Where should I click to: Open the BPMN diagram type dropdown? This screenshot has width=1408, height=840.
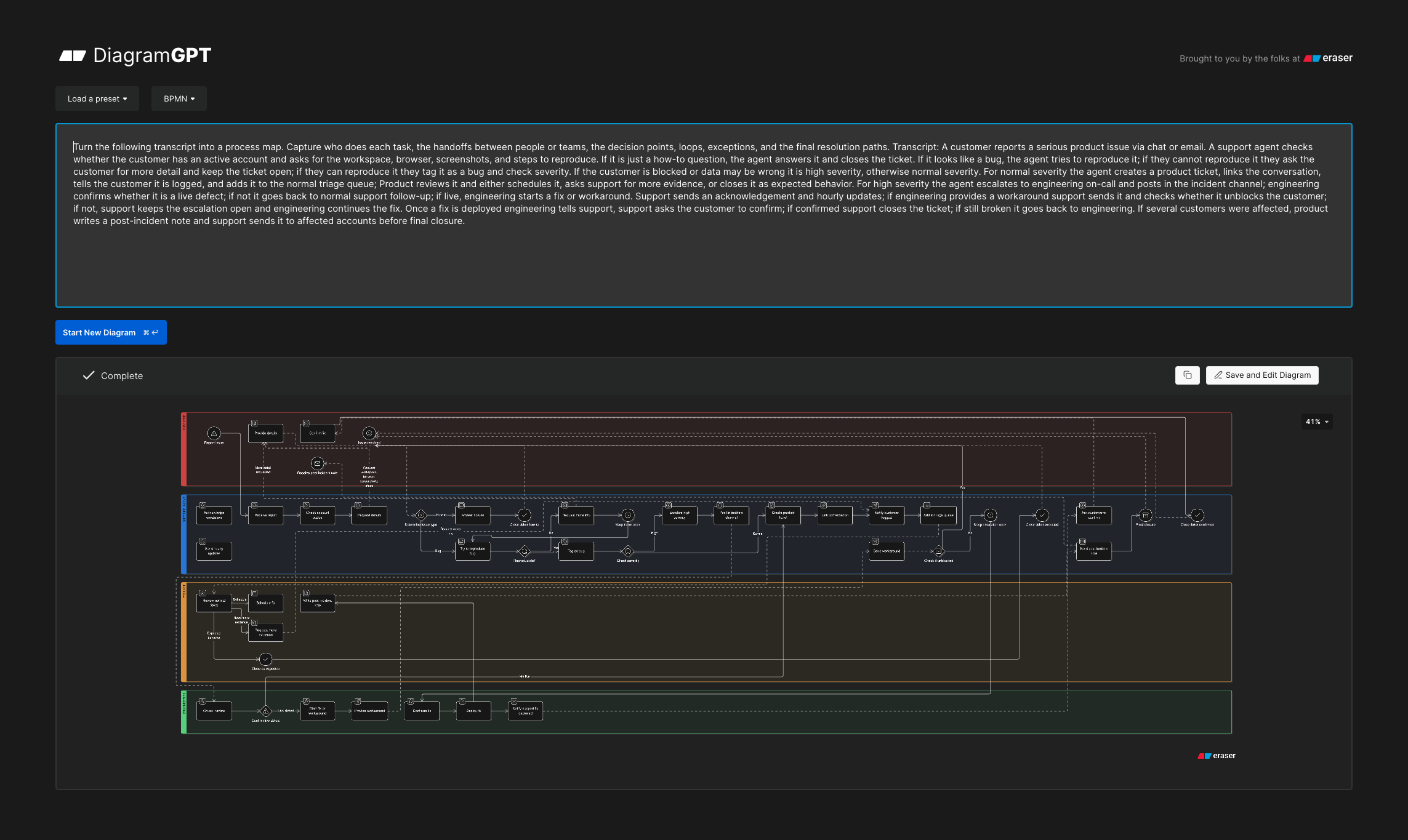coord(179,98)
